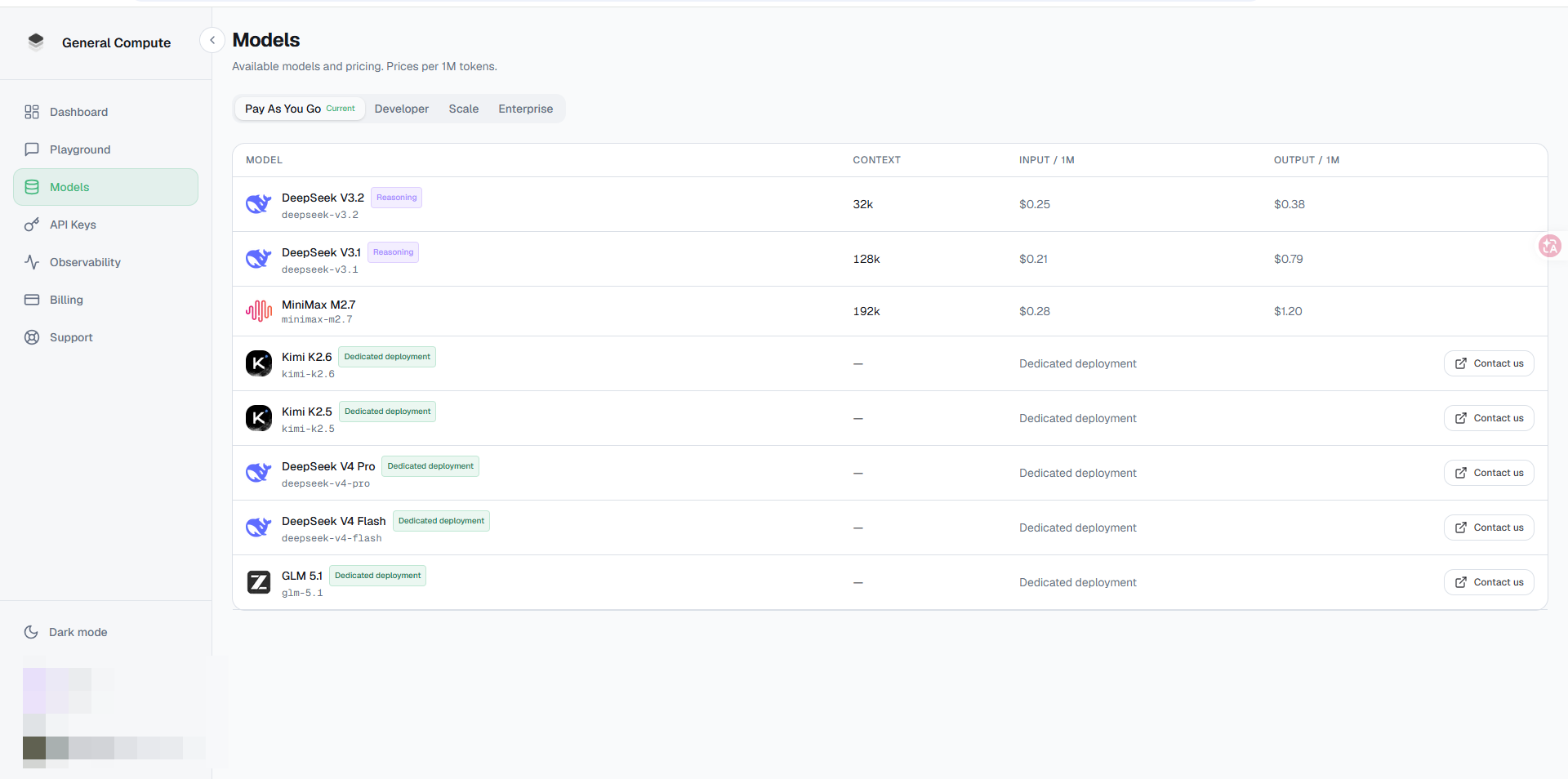
Task: Click the translate extension icon at right edge
Action: tap(1549, 246)
